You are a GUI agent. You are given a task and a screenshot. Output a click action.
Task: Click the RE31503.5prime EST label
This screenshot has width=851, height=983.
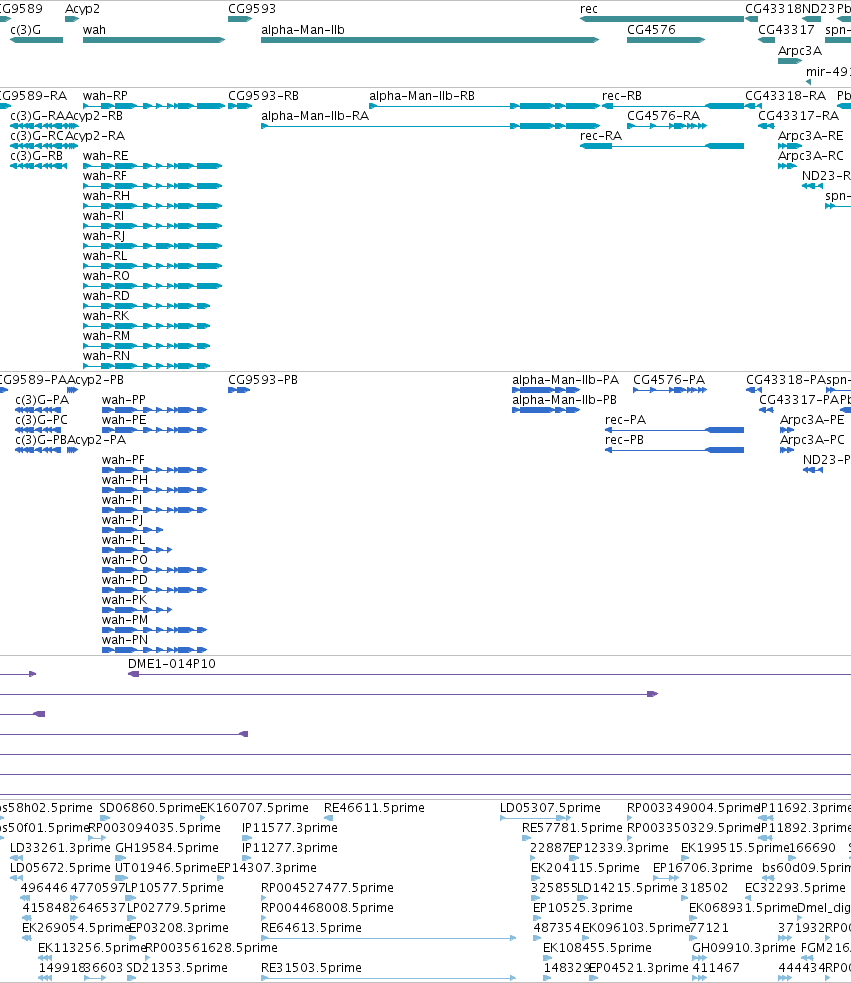coord(311,969)
